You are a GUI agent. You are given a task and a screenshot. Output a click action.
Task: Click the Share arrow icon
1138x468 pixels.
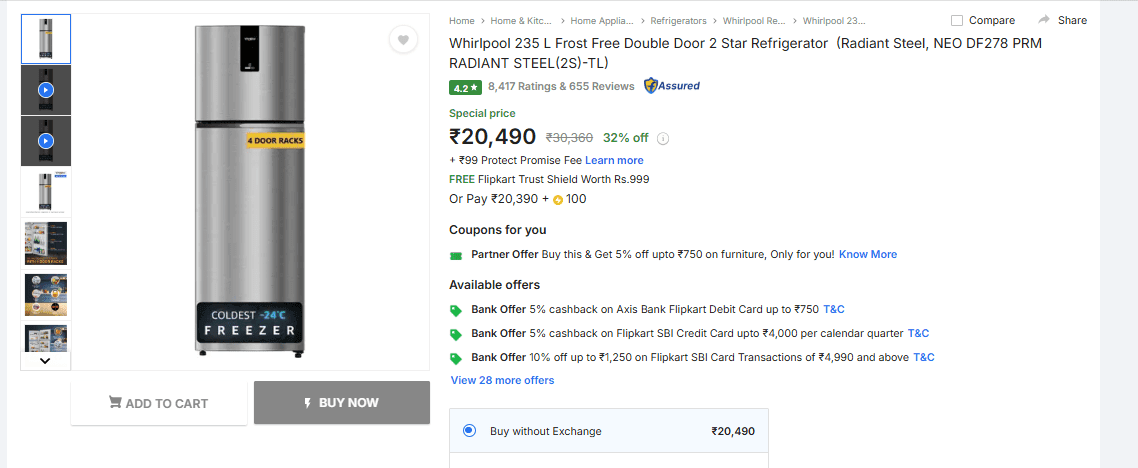[1044, 20]
